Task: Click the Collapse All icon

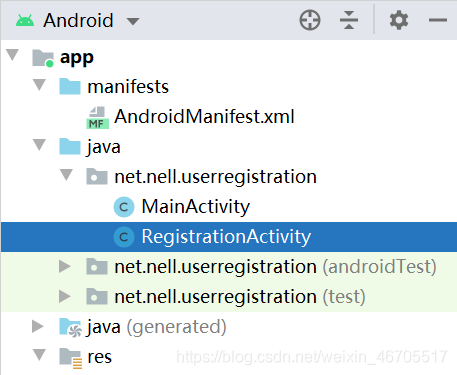Action: pyautogui.click(x=349, y=20)
